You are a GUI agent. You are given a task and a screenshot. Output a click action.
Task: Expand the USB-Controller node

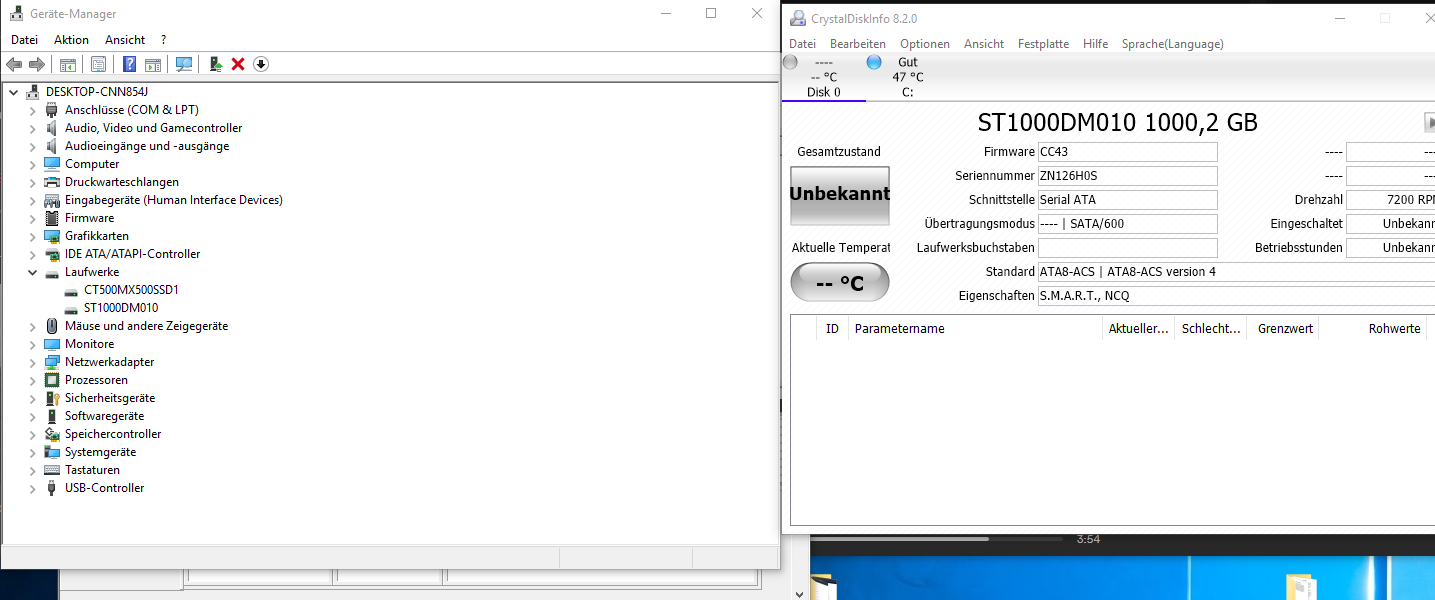[x=33, y=488]
